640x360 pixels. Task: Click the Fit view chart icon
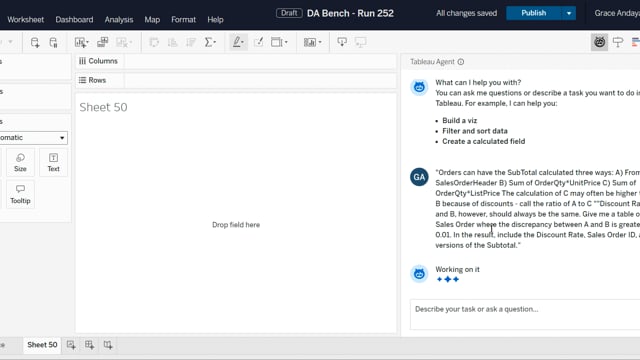coord(310,42)
